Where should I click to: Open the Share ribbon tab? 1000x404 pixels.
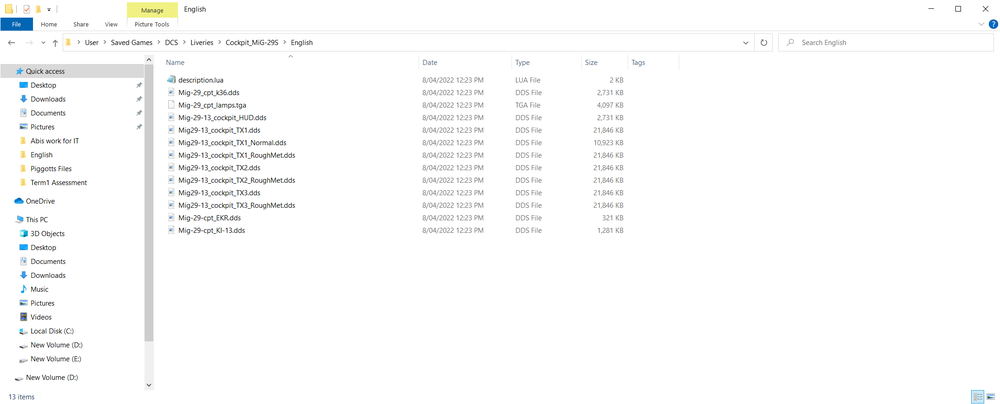tap(81, 24)
